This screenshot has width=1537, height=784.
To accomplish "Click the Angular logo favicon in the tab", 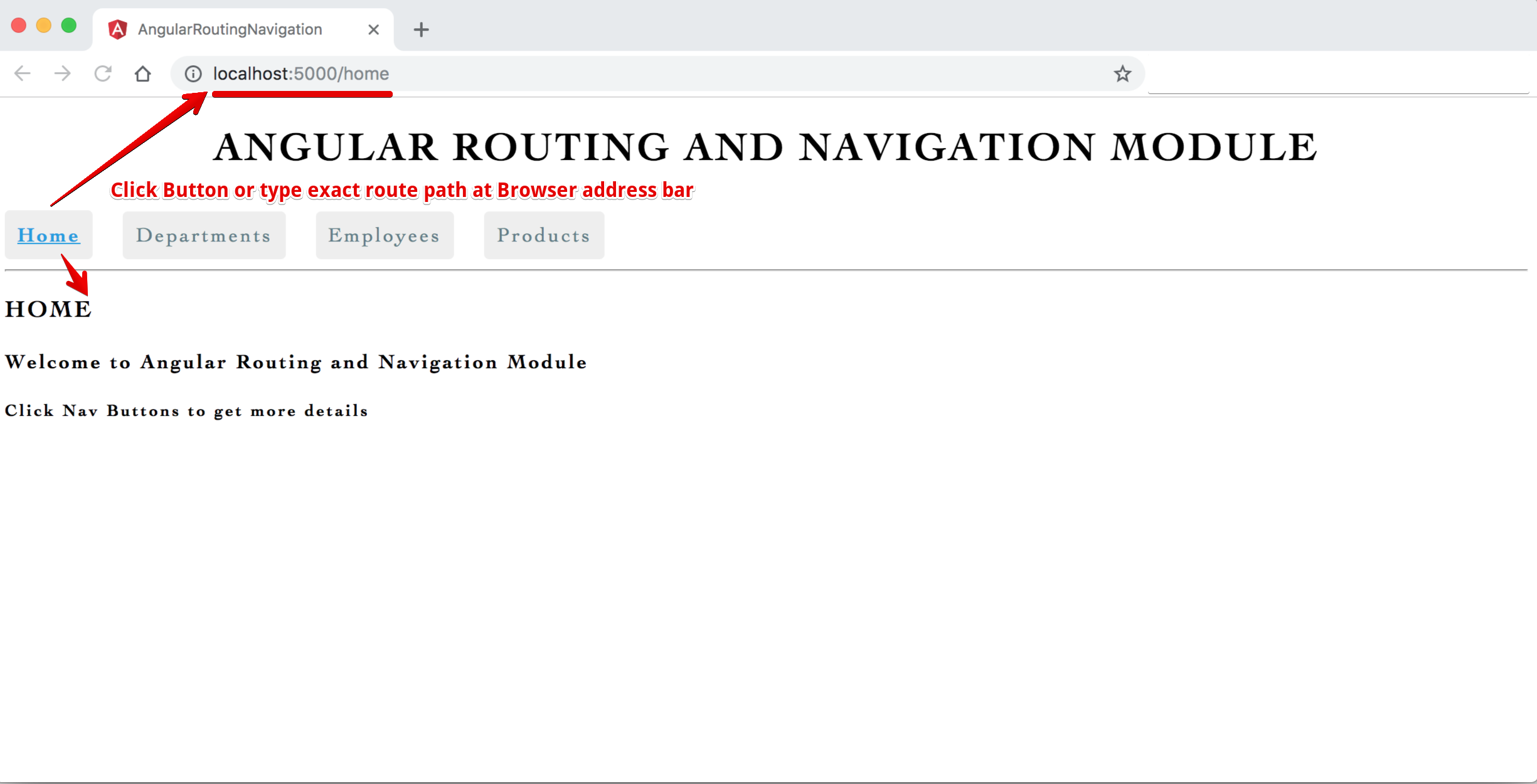I will (x=118, y=29).
